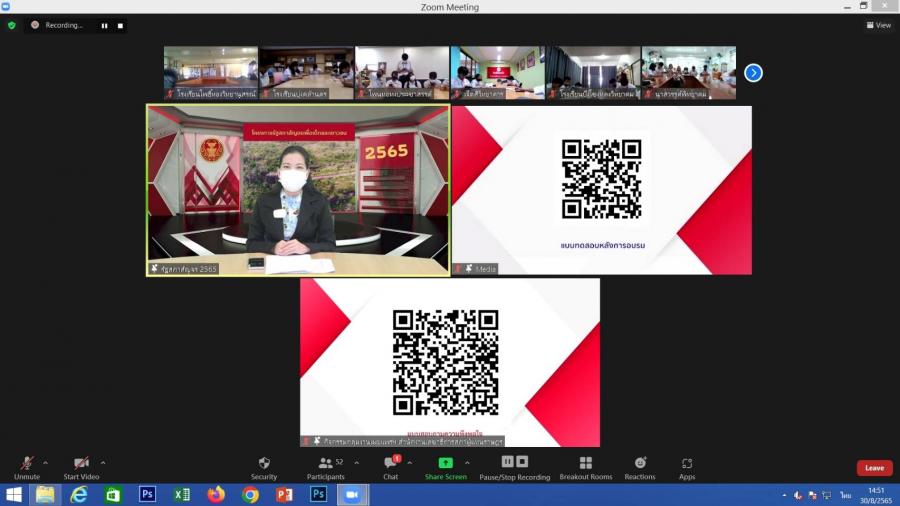Start Video with the camera toggle
This screenshot has height=506, width=900.
point(82,467)
